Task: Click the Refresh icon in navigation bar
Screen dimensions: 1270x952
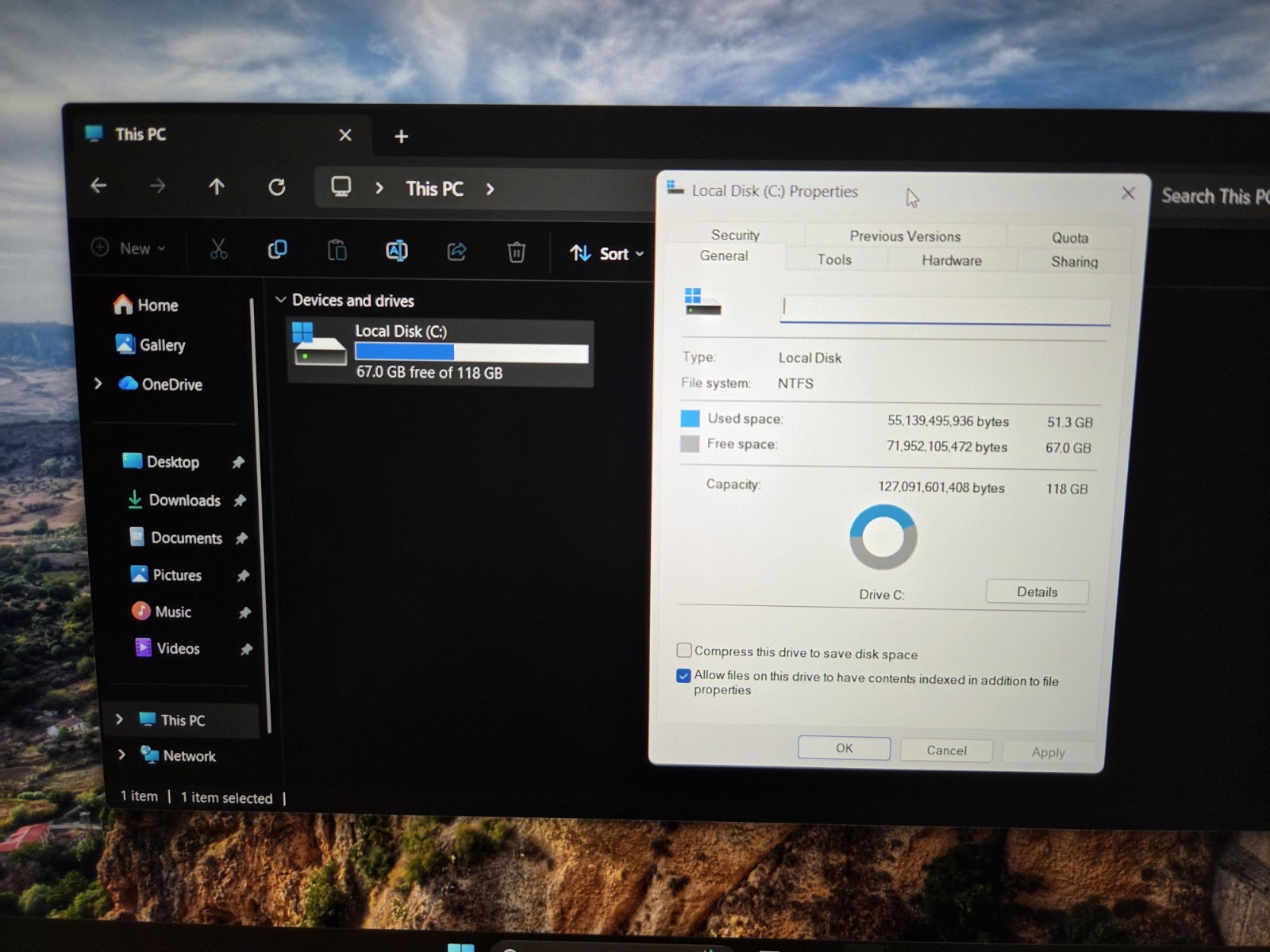Action: [x=276, y=187]
